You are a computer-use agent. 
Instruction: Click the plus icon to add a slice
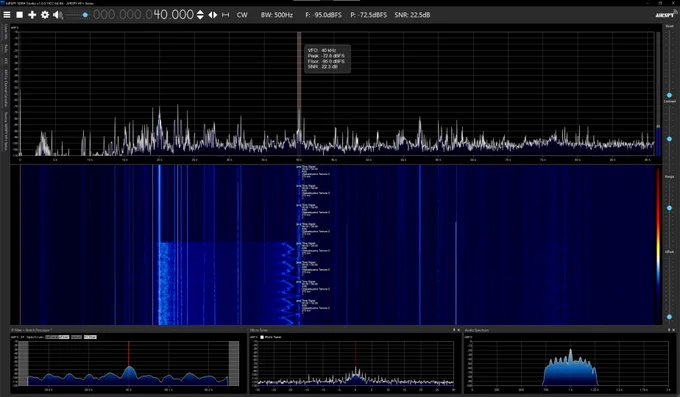[x=32, y=15]
